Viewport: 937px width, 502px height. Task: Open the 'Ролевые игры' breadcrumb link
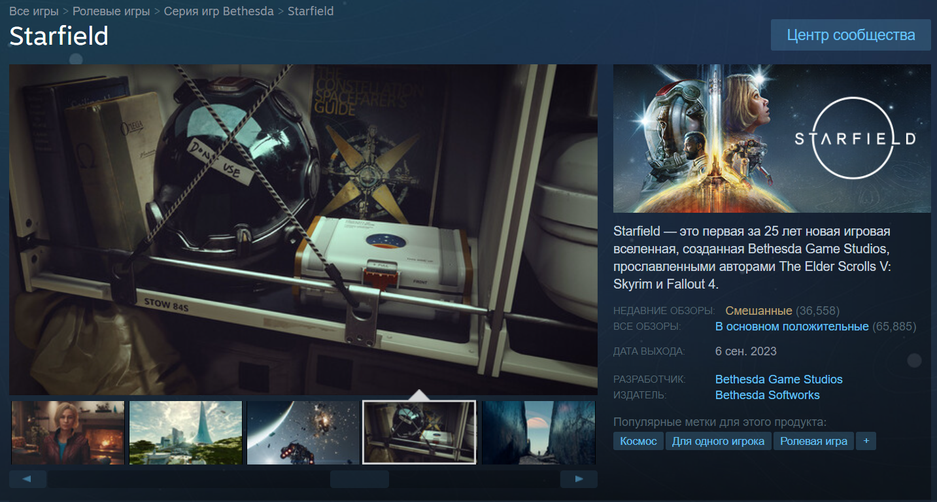click(111, 11)
